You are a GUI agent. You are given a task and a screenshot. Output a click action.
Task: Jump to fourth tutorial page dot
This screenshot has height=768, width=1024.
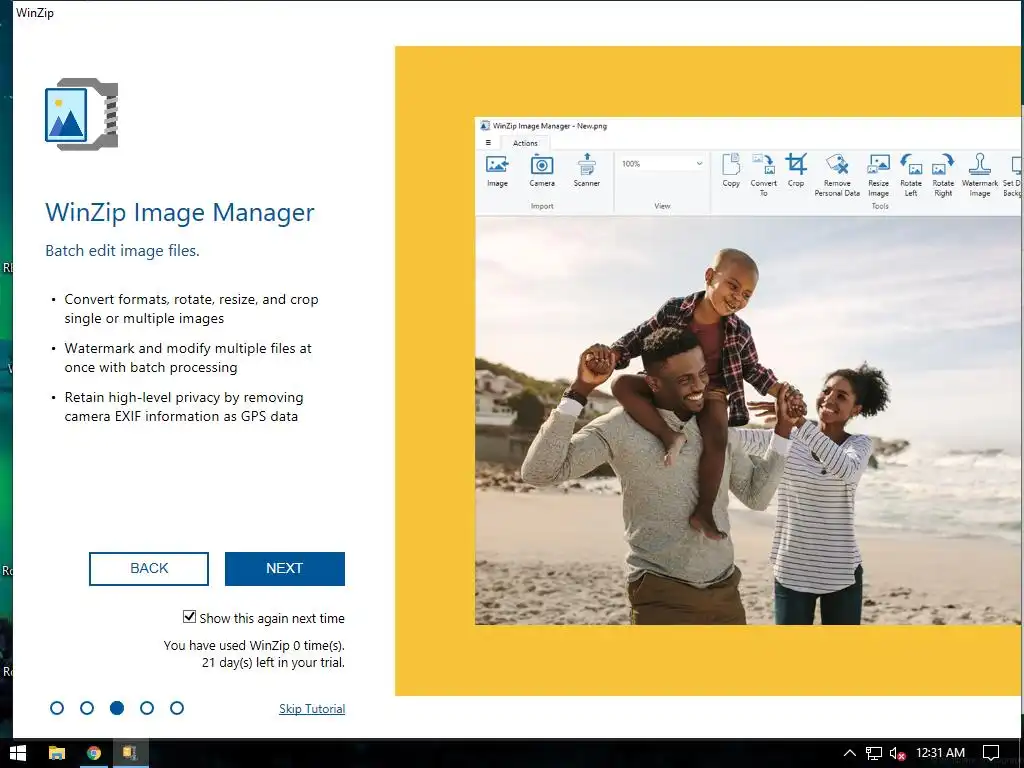tap(147, 708)
